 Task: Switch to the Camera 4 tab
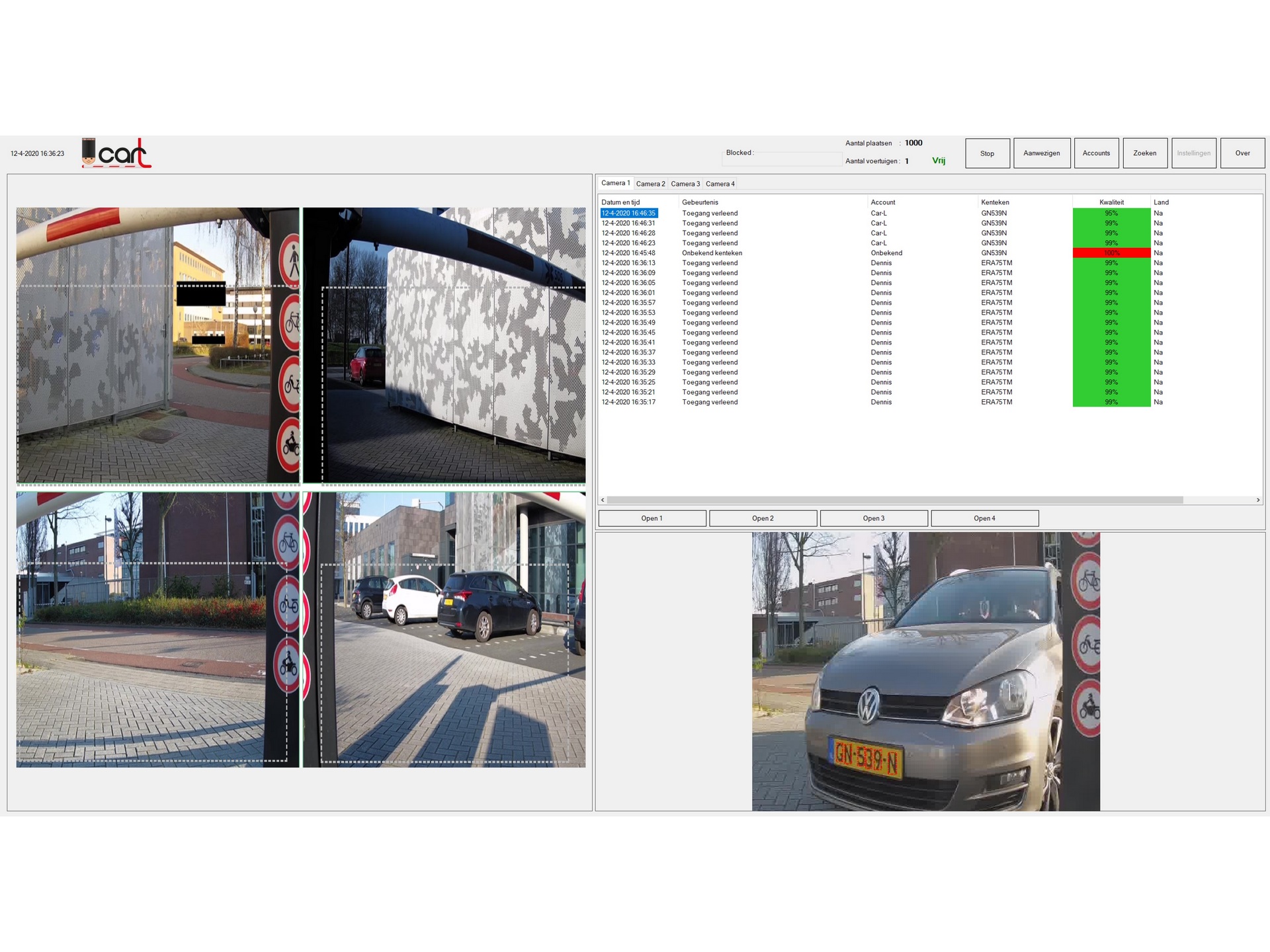pos(720,184)
